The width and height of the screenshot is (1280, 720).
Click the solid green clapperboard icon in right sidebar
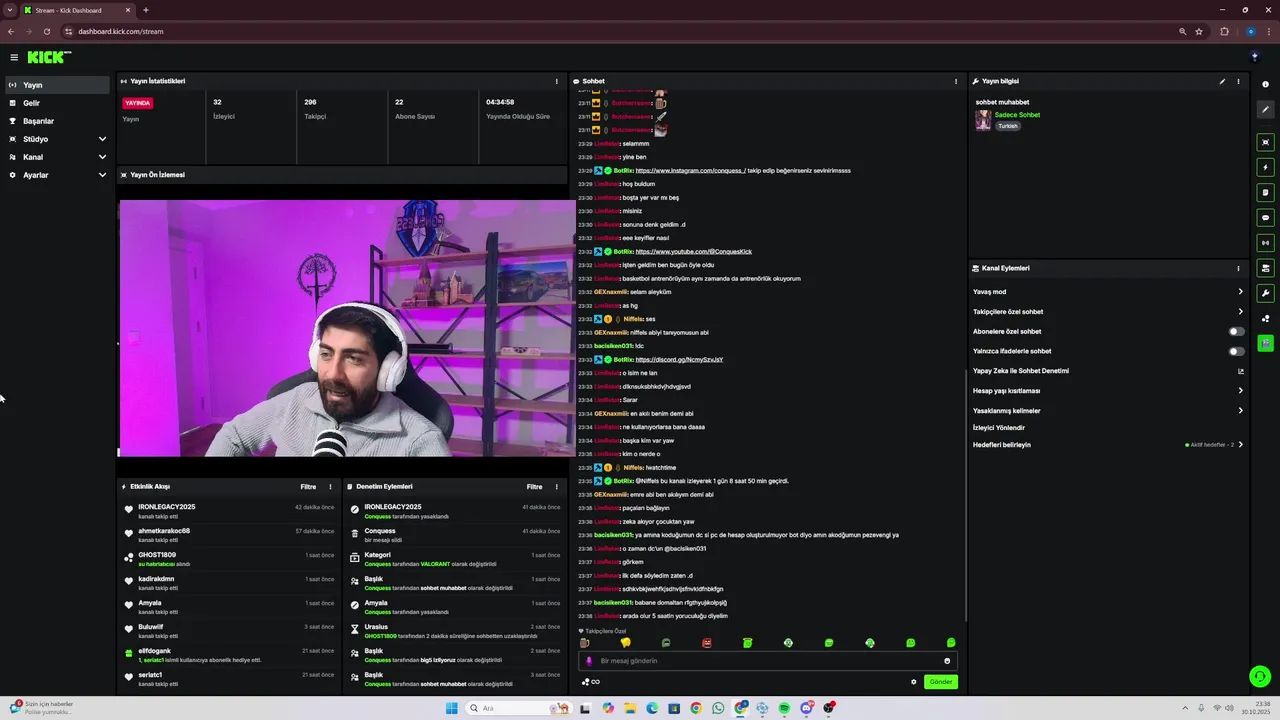click(1265, 343)
